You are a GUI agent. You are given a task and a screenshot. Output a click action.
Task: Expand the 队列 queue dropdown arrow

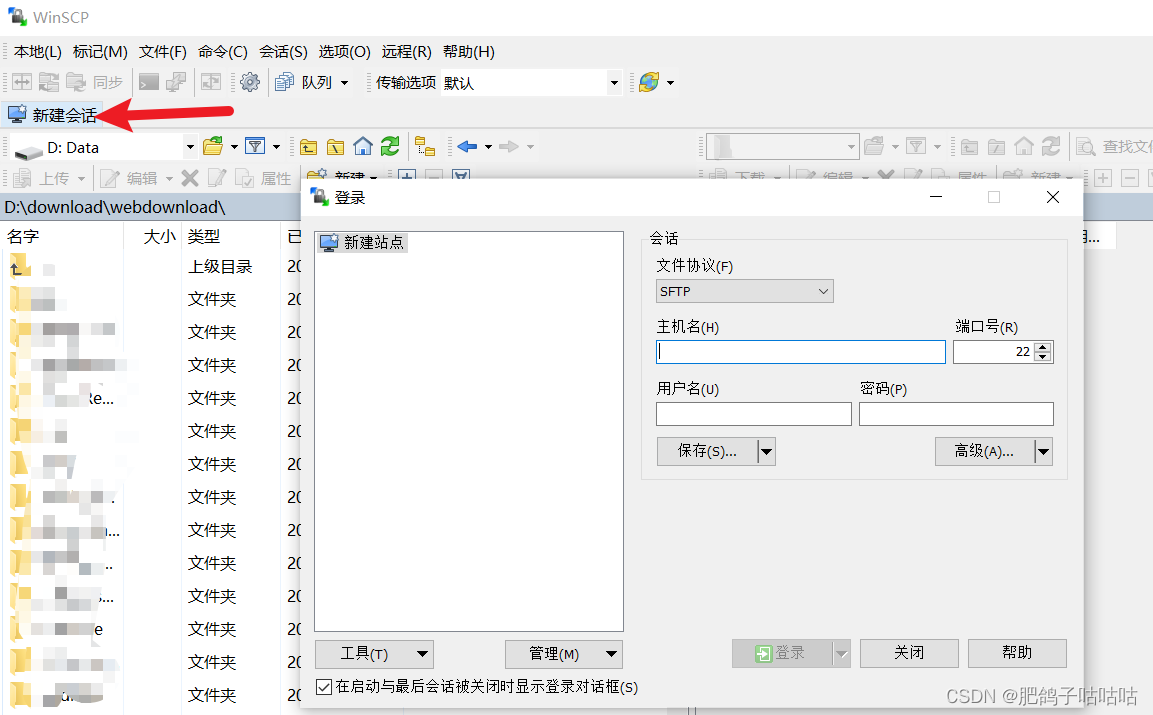344,82
